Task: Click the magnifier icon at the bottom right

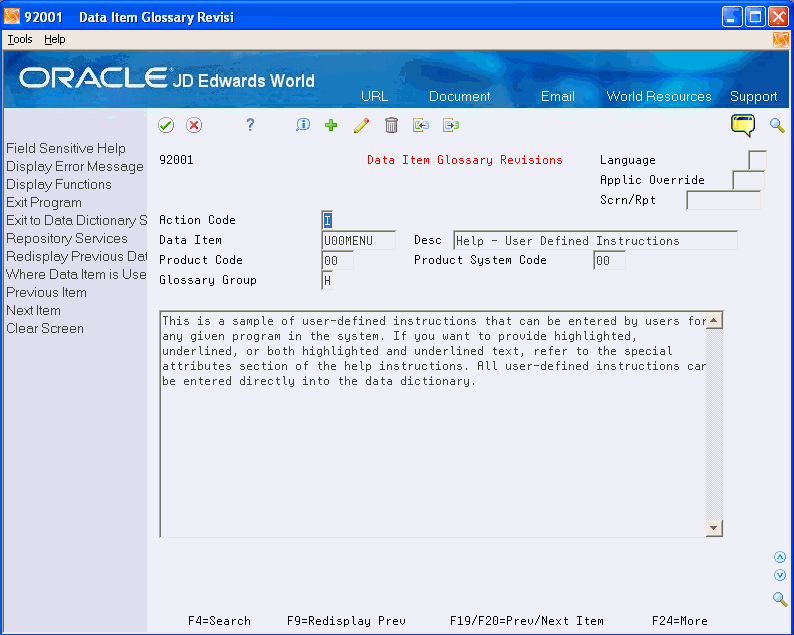Action: point(780,600)
